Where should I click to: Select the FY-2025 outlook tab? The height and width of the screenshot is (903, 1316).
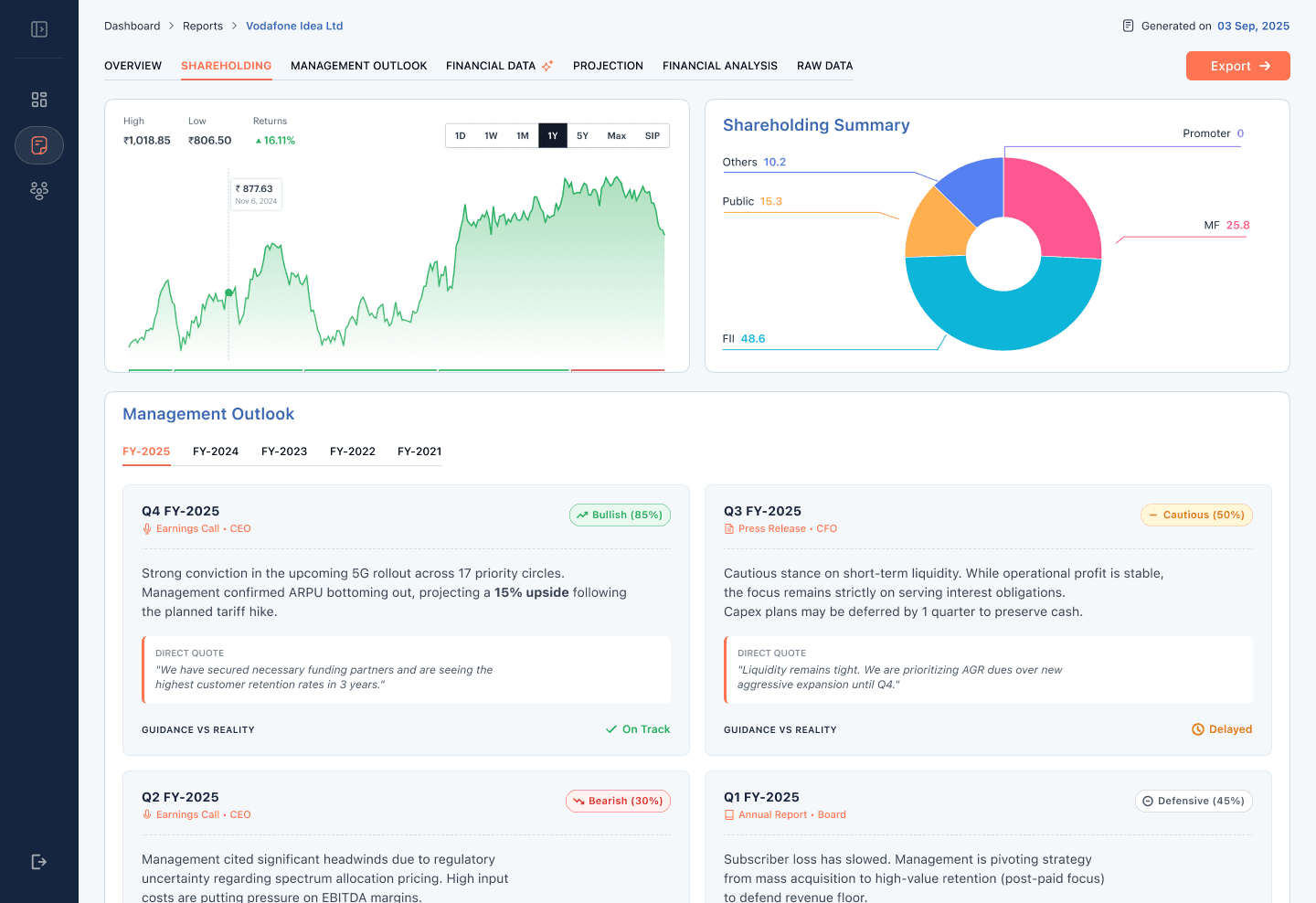(x=146, y=451)
